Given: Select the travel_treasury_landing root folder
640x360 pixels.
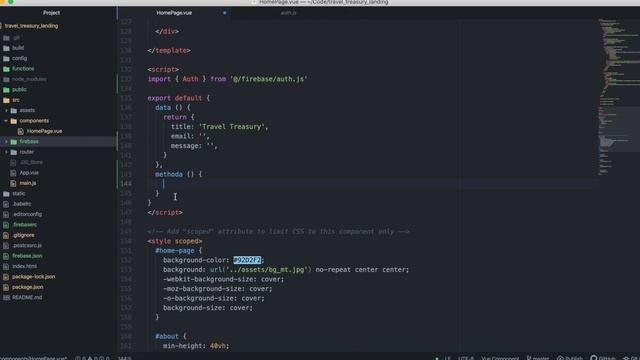Looking at the screenshot, I should 31,26.
